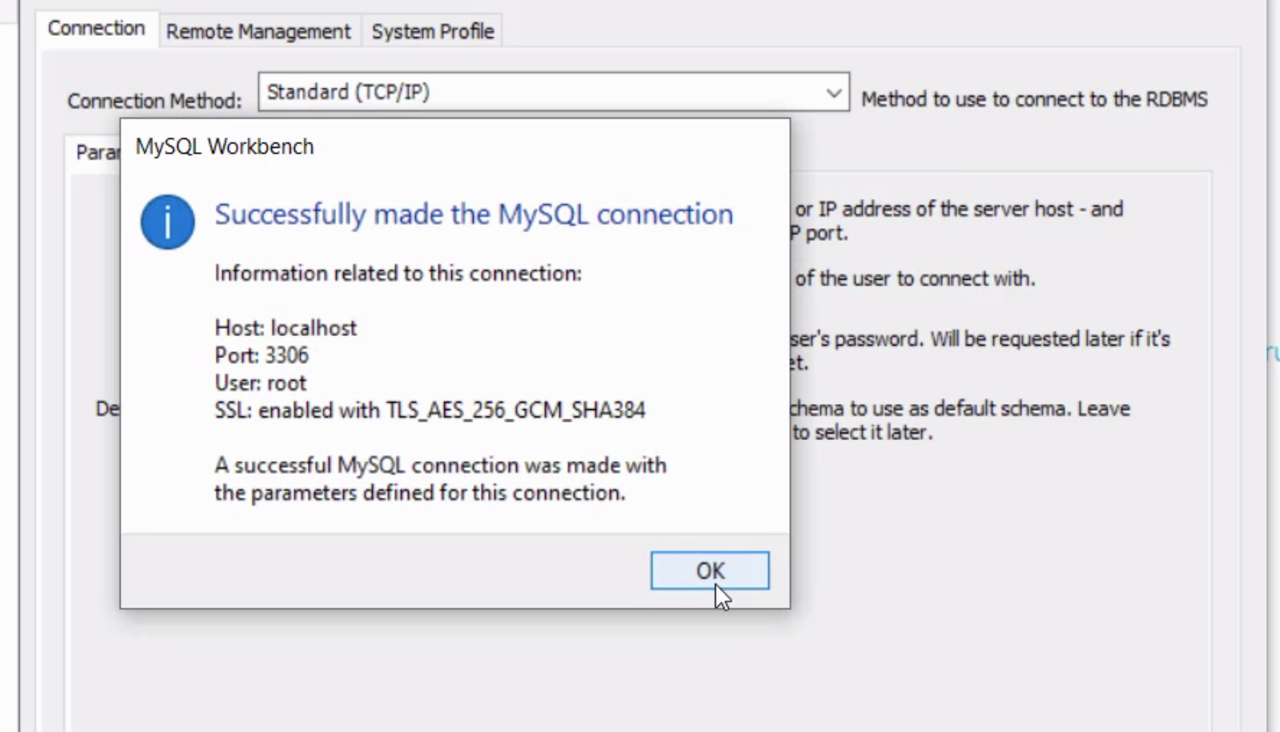Viewport: 1280px width, 732px height.
Task: Click the 'A successful MySQL connection' paragraph
Action: pyautogui.click(x=440, y=479)
